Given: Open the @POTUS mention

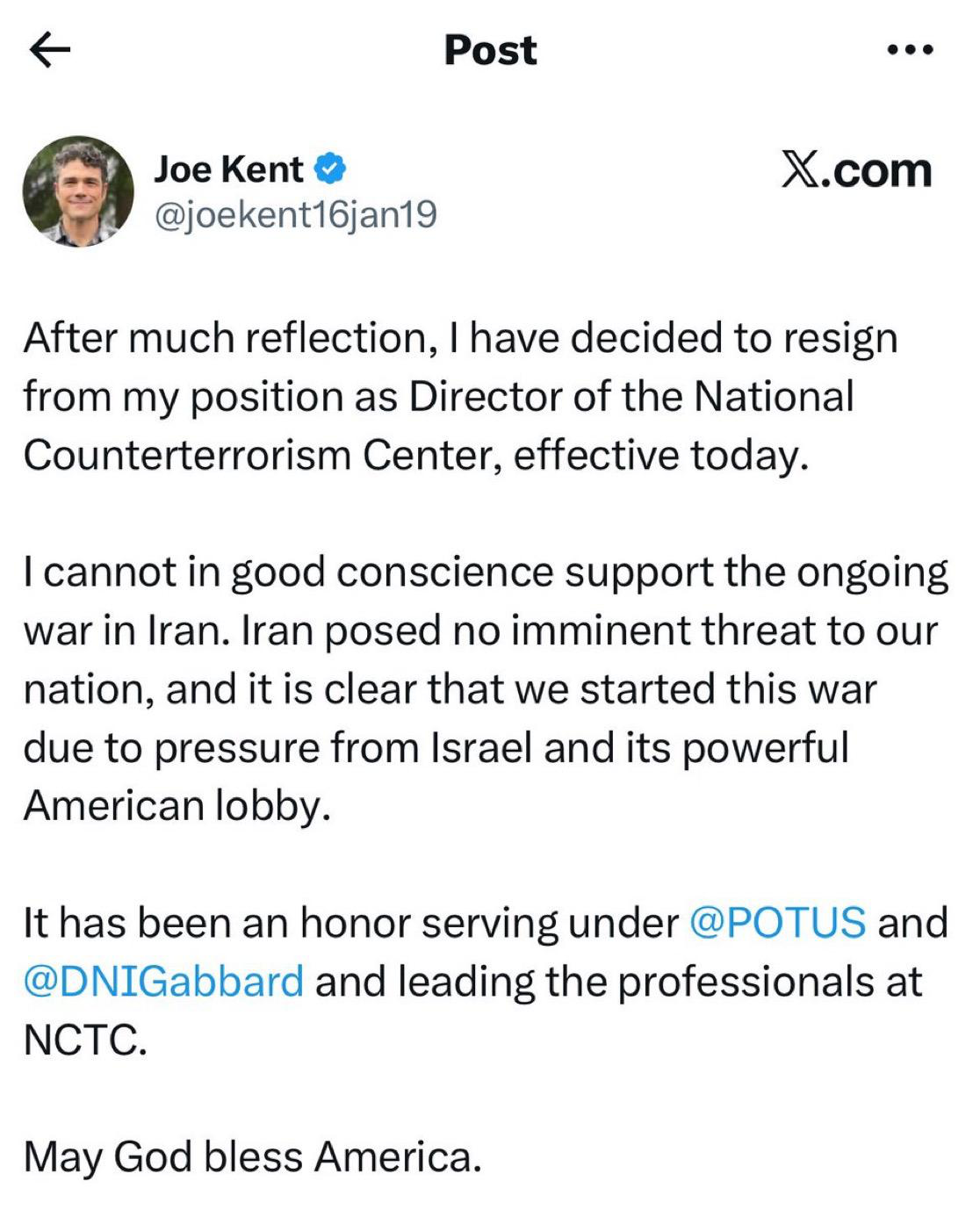Looking at the screenshot, I should point(778,923).
